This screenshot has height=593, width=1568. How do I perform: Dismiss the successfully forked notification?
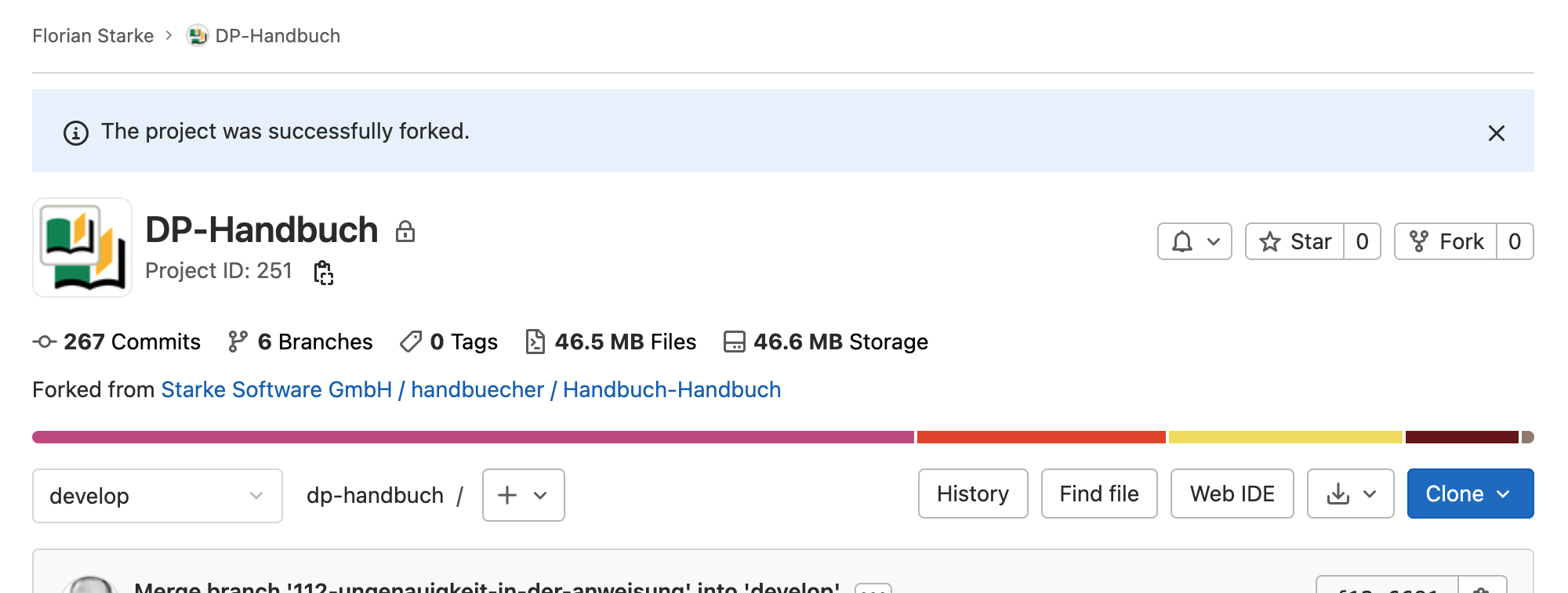[1496, 133]
